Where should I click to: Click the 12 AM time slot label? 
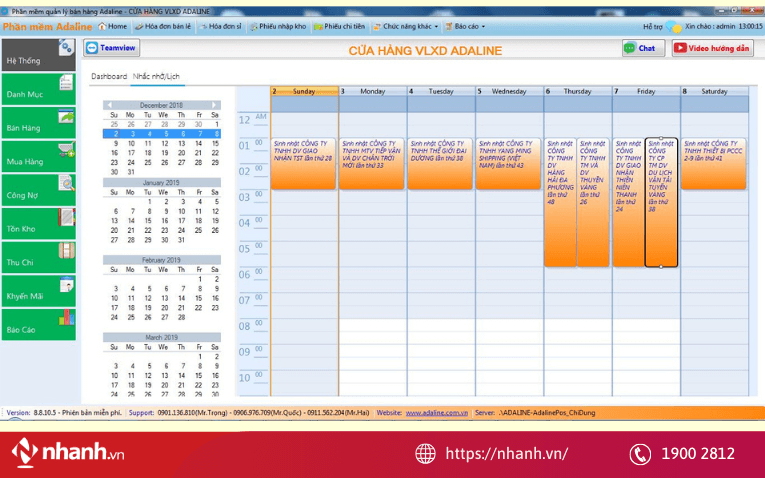pyautogui.click(x=253, y=120)
